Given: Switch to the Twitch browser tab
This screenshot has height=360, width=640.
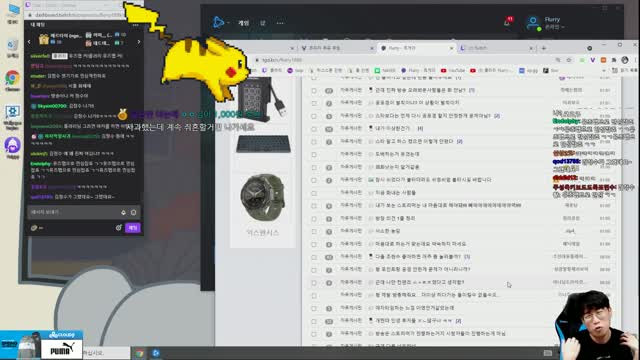Looking at the screenshot, I should coord(496,48).
